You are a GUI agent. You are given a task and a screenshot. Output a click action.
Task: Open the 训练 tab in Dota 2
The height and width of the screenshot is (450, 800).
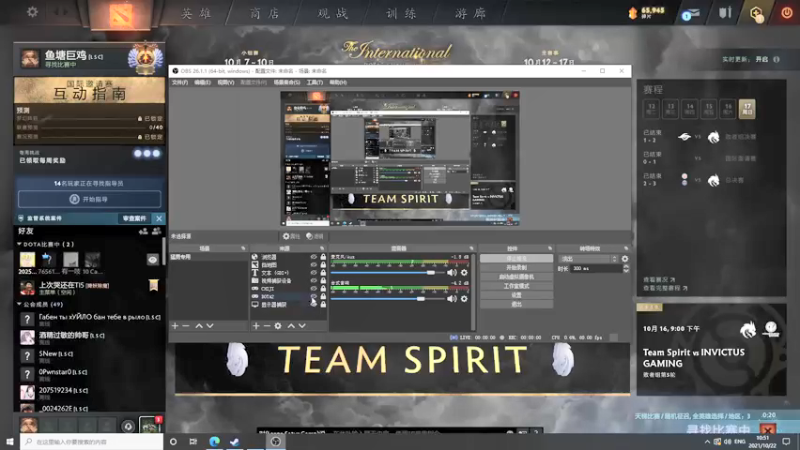402,14
